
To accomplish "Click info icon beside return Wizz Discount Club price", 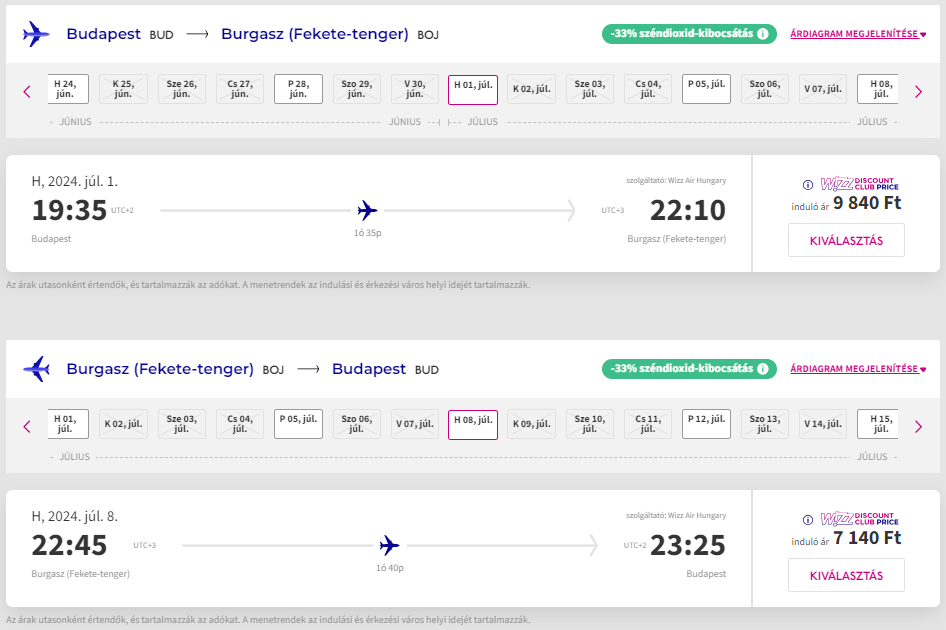I will [808, 520].
